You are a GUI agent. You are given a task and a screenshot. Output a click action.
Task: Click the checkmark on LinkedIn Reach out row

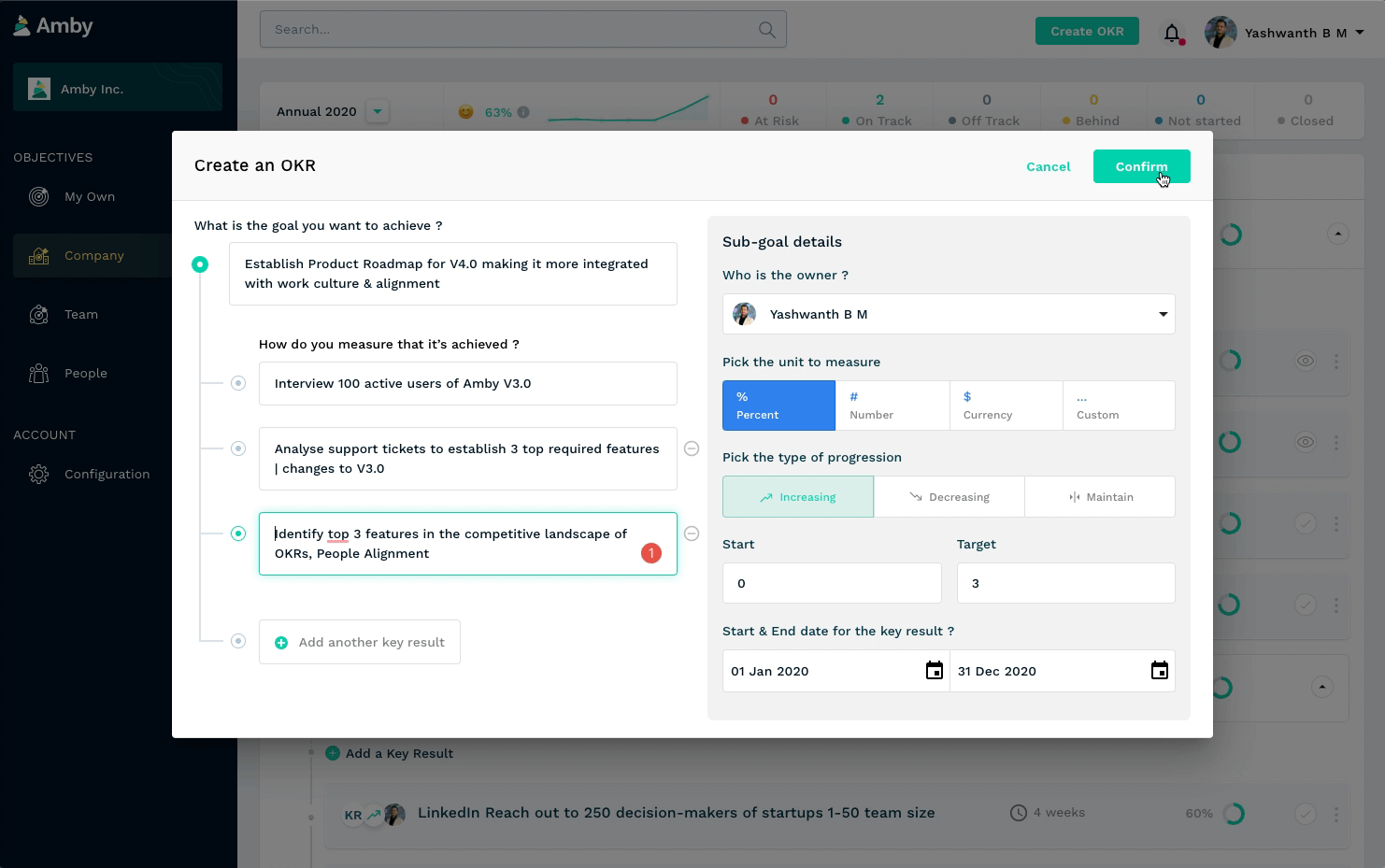(x=1306, y=814)
